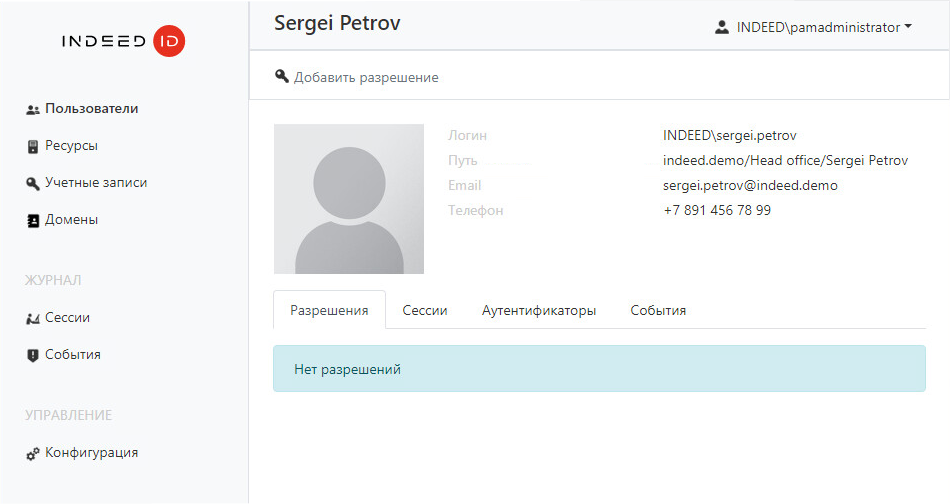Open the Аутентификаторы tab
The width and height of the screenshot is (950, 504).
click(539, 311)
